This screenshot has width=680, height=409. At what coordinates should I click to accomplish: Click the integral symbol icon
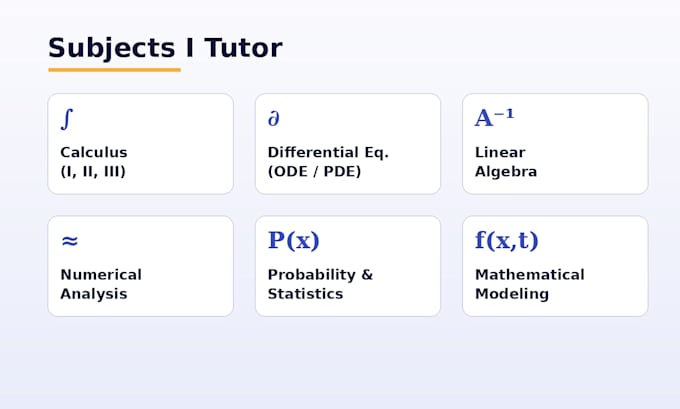(x=67, y=119)
